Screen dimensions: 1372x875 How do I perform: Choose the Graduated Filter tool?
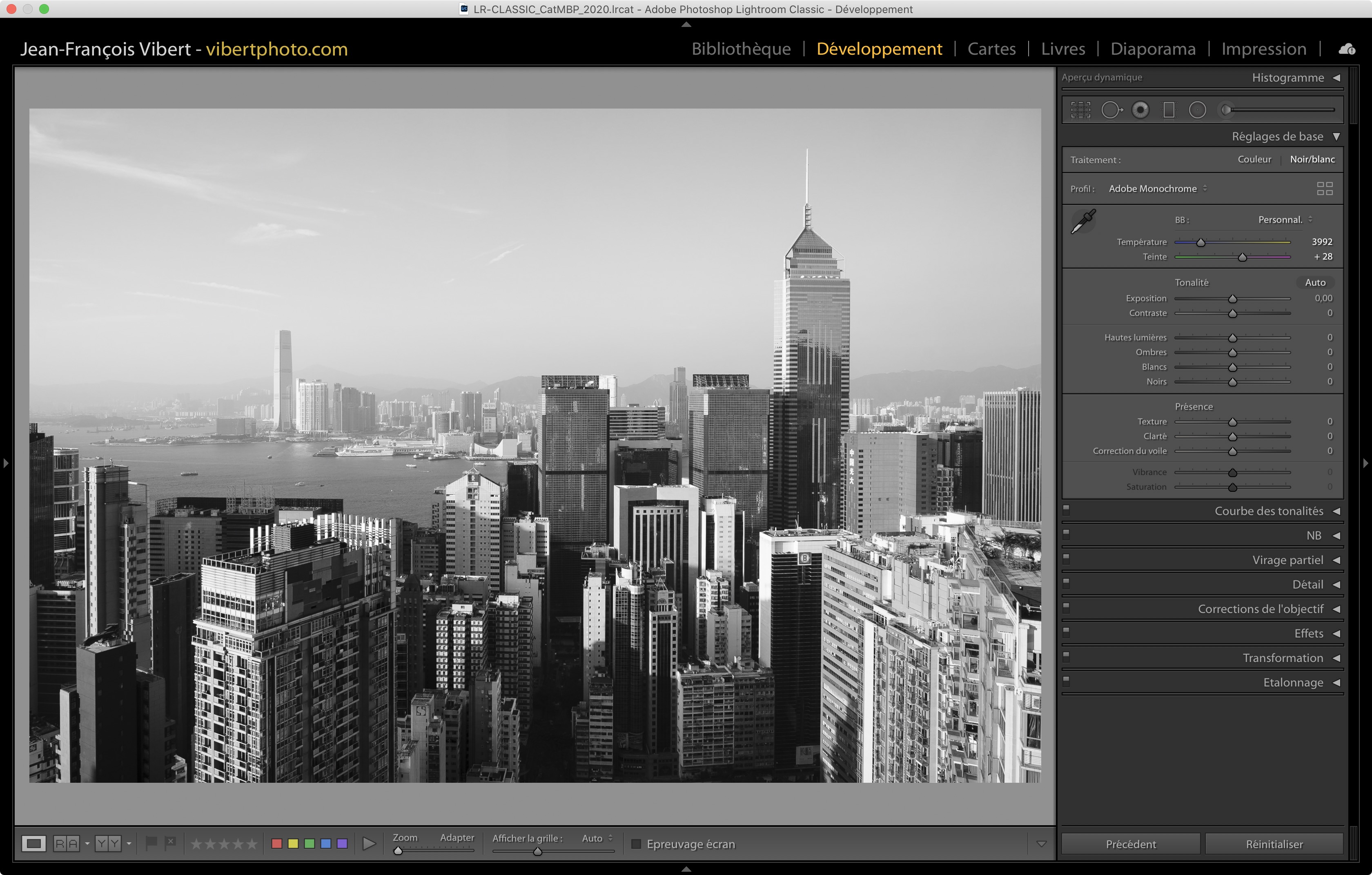1169,110
